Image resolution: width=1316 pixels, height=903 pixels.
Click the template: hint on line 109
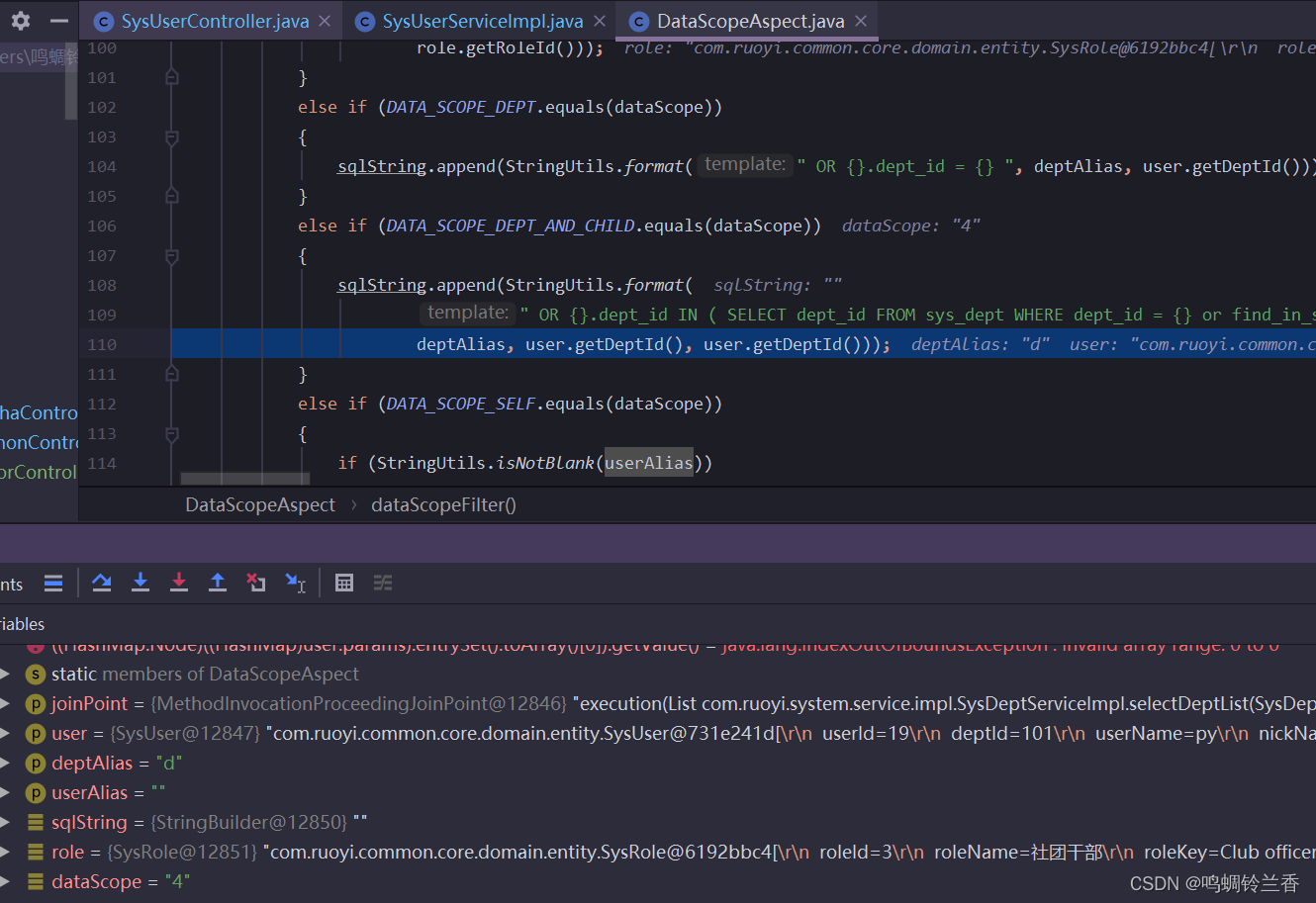pyautogui.click(x=468, y=313)
